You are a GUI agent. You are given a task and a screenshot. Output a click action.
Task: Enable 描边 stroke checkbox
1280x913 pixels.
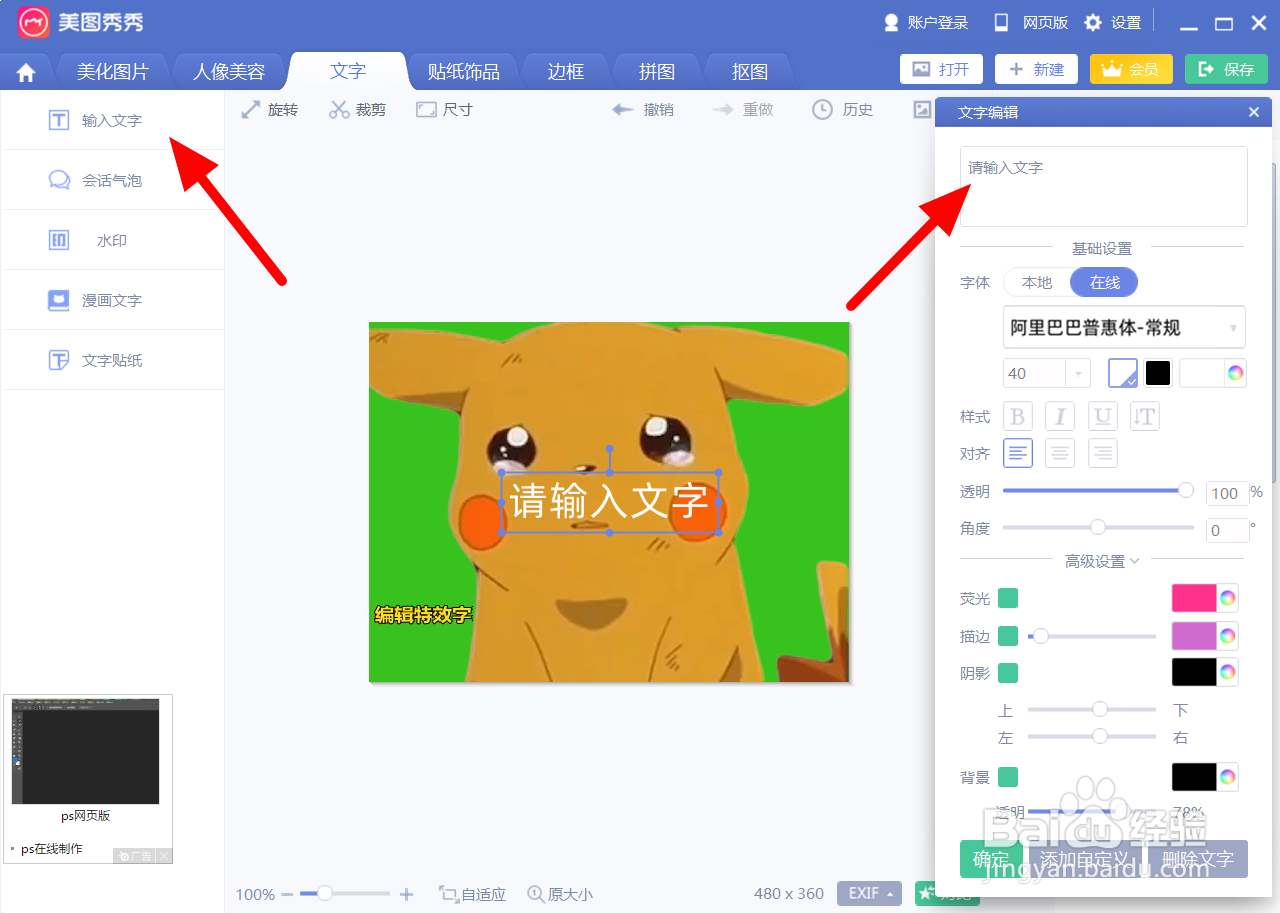[1008, 635]
